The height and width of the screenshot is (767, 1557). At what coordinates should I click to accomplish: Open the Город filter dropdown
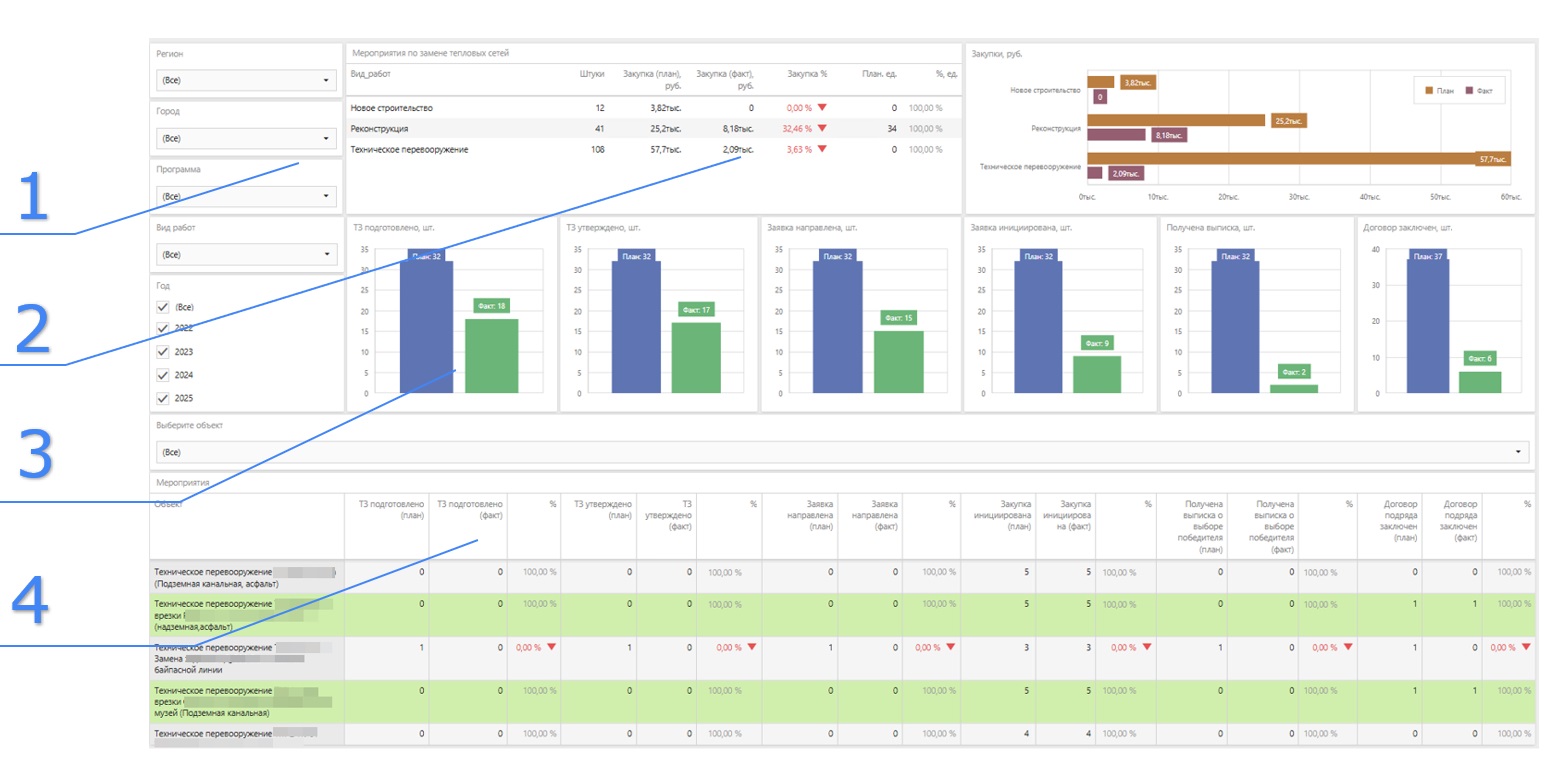point(246,139)
